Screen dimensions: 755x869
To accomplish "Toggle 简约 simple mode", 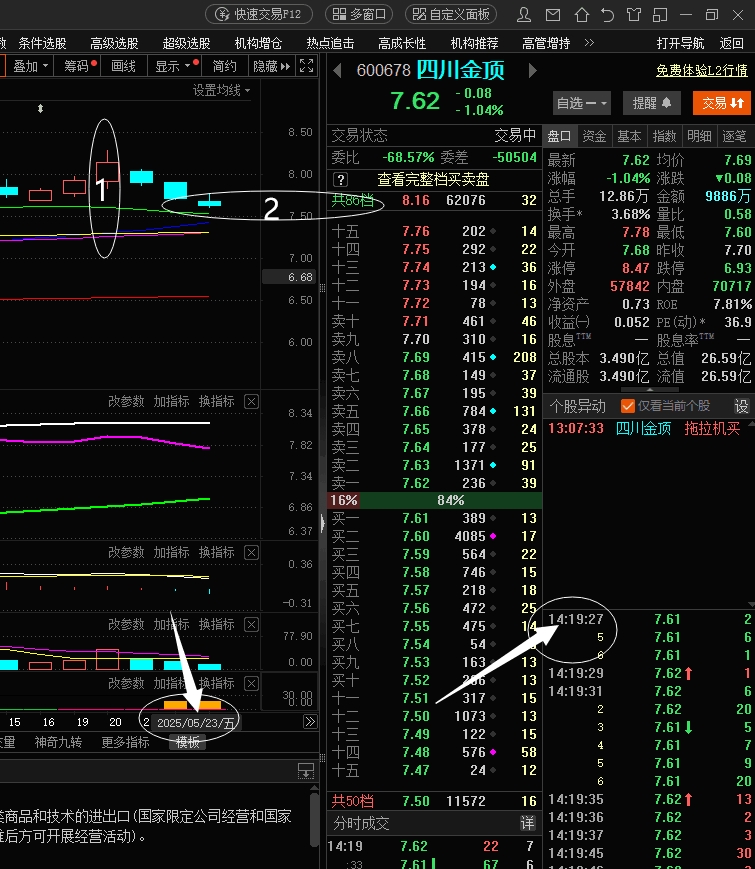I will point(225,66).
